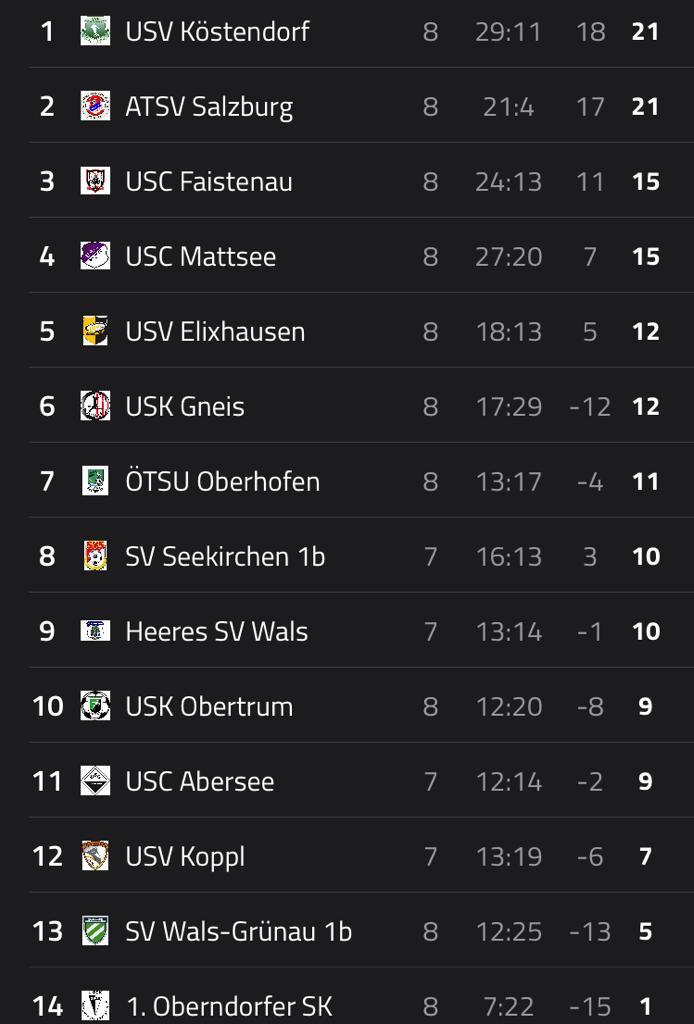Open the Heeres SV Wals team page
Screen dimensions: 694x1024
click(x=216, y=632)
